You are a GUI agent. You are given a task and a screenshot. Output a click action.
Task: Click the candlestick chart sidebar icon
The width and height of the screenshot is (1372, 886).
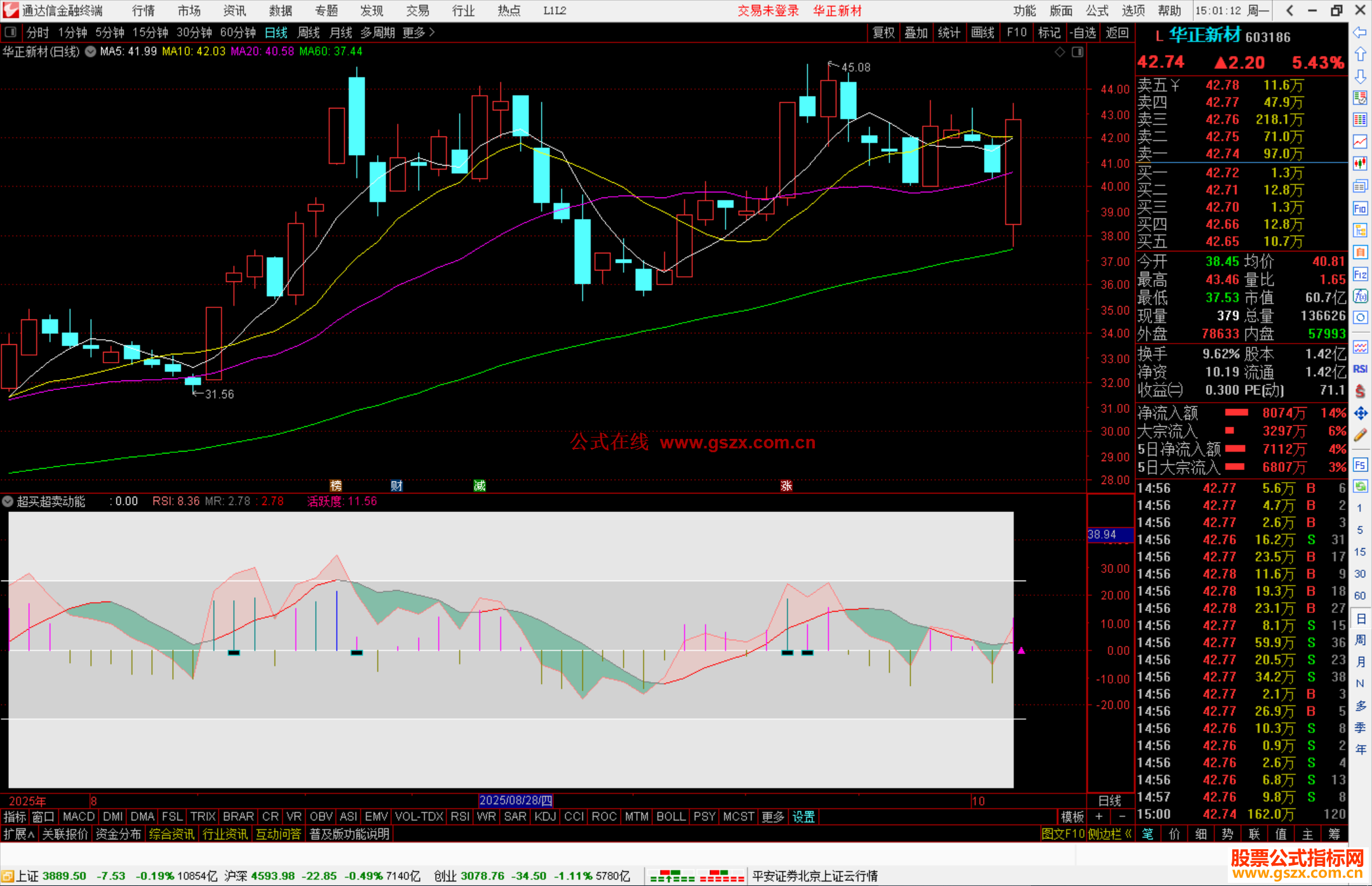click(x=1360, y=163)
